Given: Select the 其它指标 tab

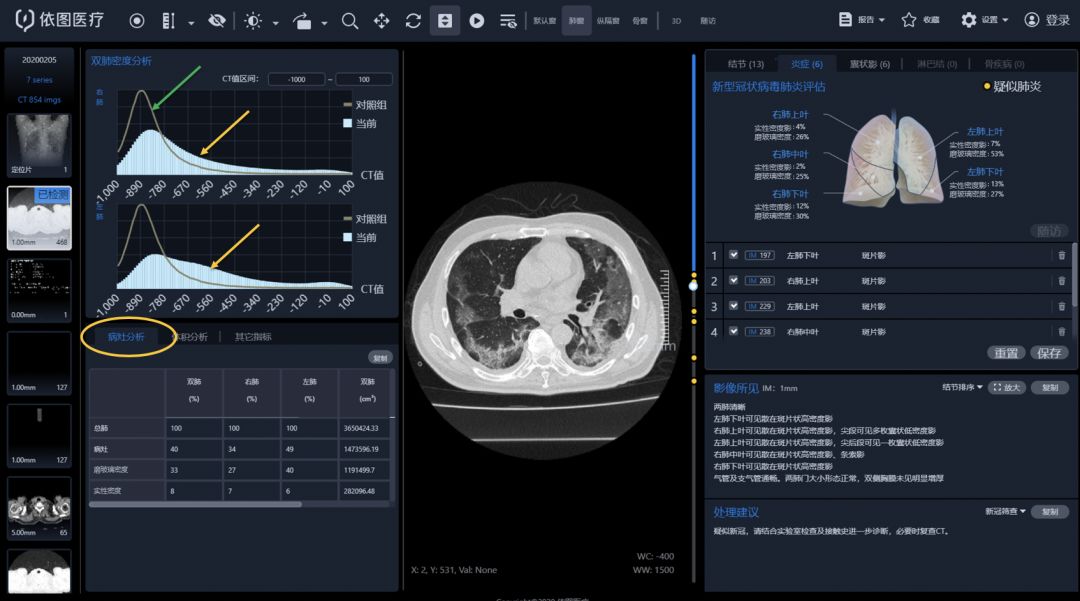Looking at the screenshot, I should tap(253, 337).
